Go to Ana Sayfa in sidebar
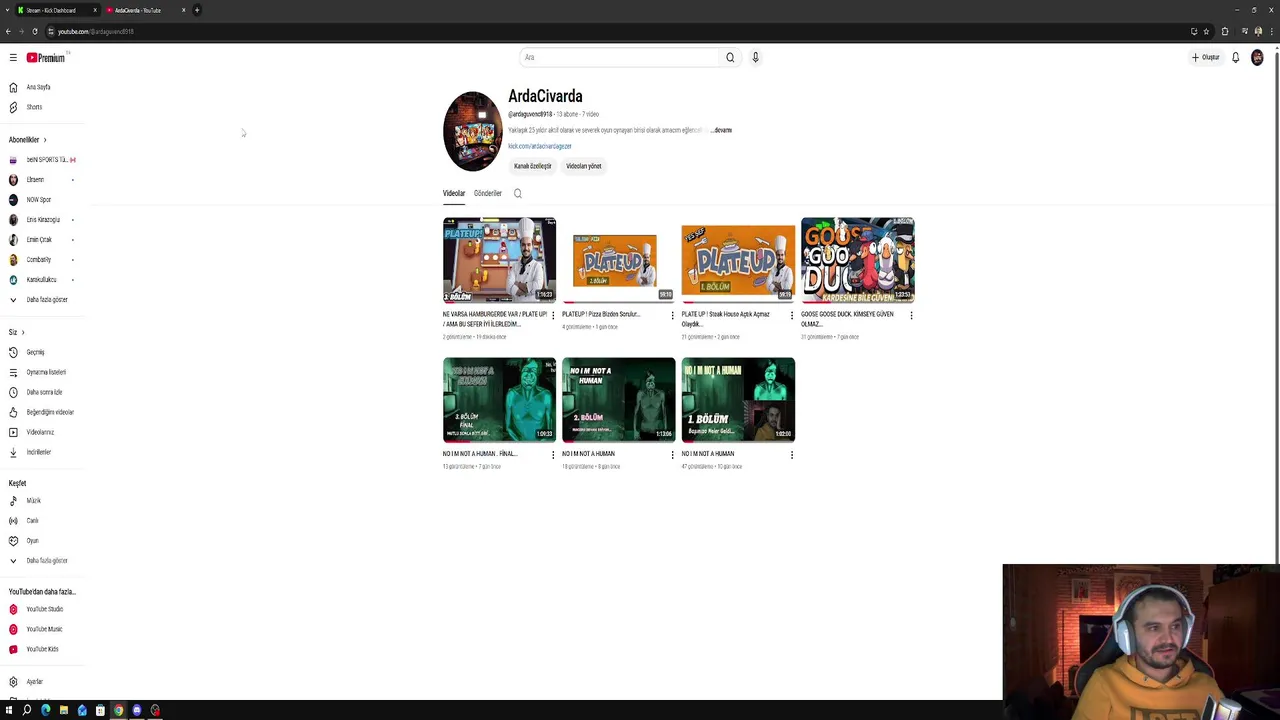The width and height of the screenshot is (1280, 720). (38, 87)
